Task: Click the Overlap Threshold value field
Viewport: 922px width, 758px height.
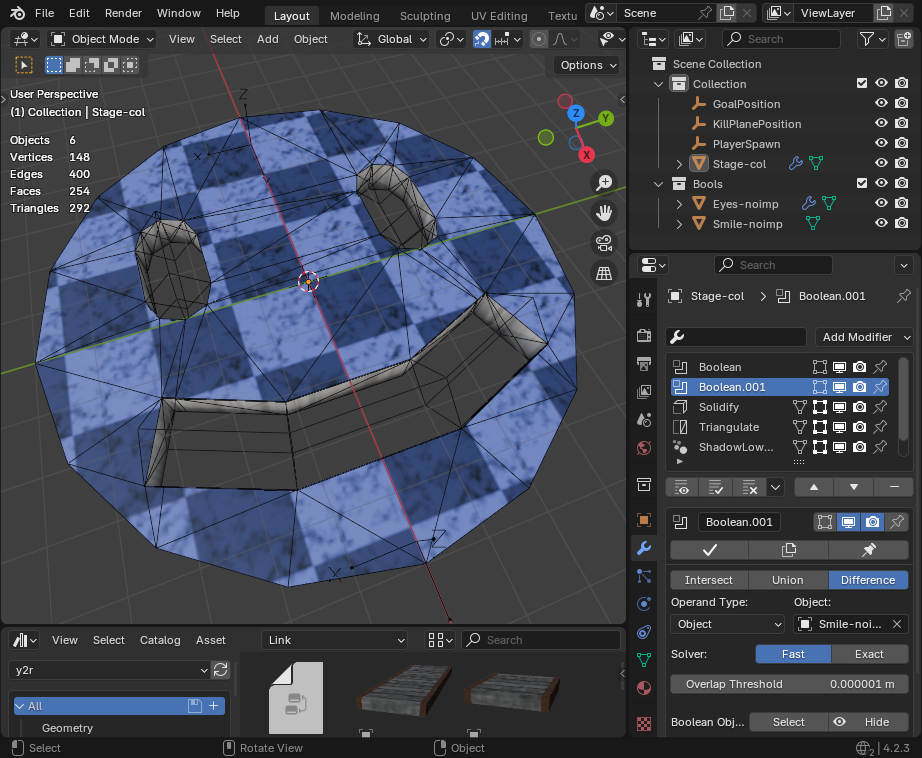Action: [x=789, y=684]
